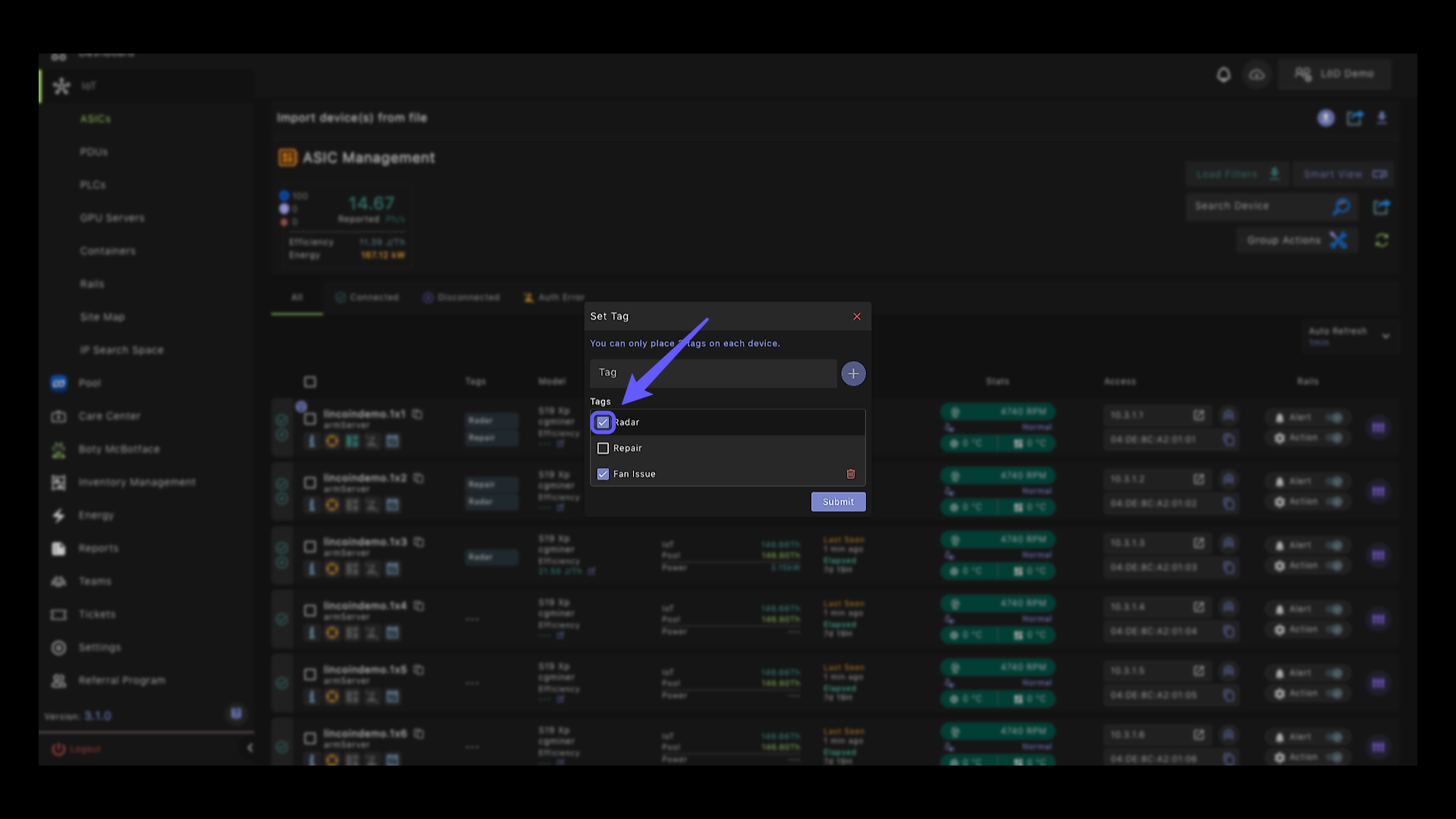The image size is (1456, 819).
Task: Click the Pool sidebar icon
Action: coord(58,383)
